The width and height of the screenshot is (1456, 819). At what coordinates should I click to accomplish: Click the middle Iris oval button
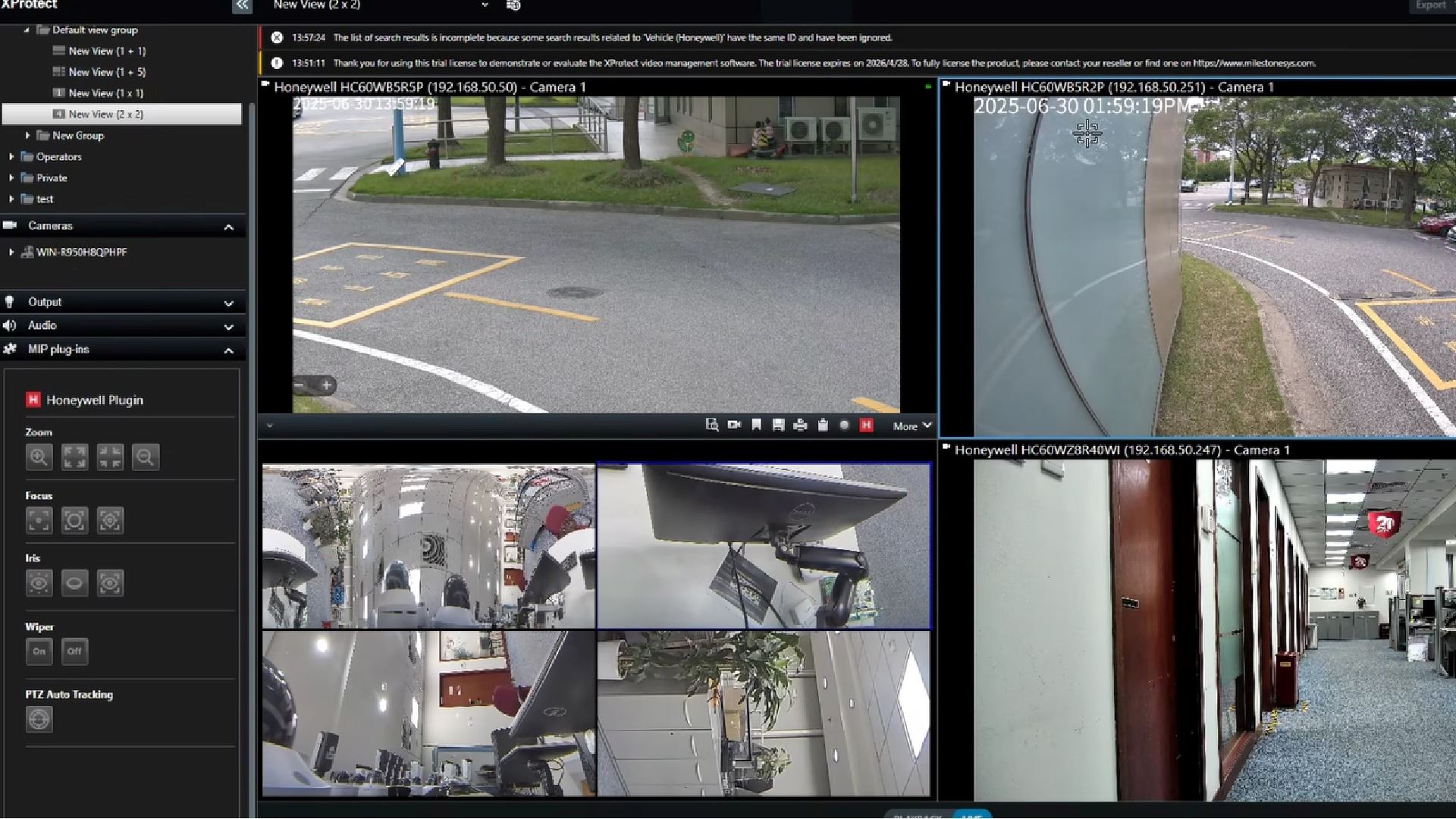[x=74, y=583]
